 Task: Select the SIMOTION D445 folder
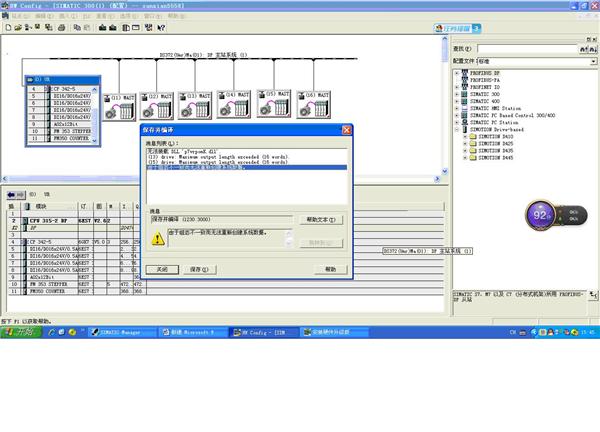(496, 158)
